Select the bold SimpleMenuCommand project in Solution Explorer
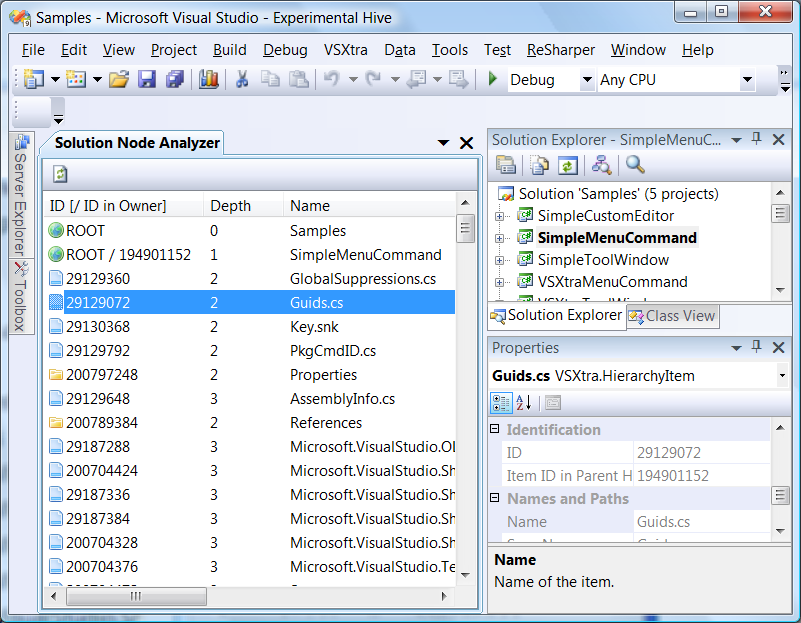Screen dimensions: 801x623 point(617,238)
